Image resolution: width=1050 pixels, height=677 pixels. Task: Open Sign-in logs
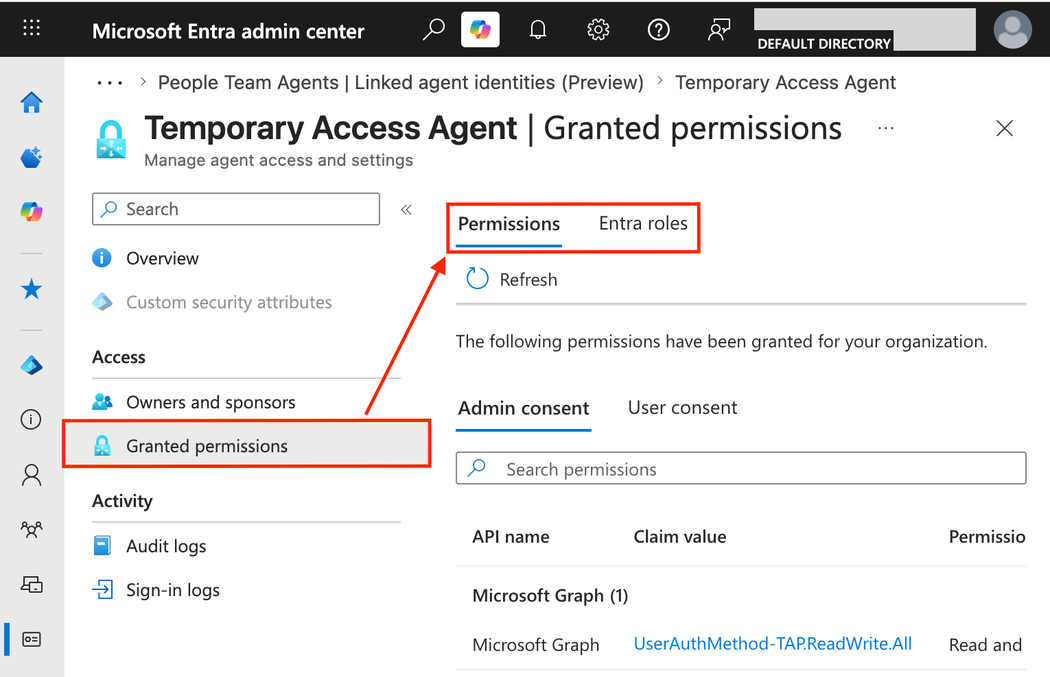tap(173, 590)
